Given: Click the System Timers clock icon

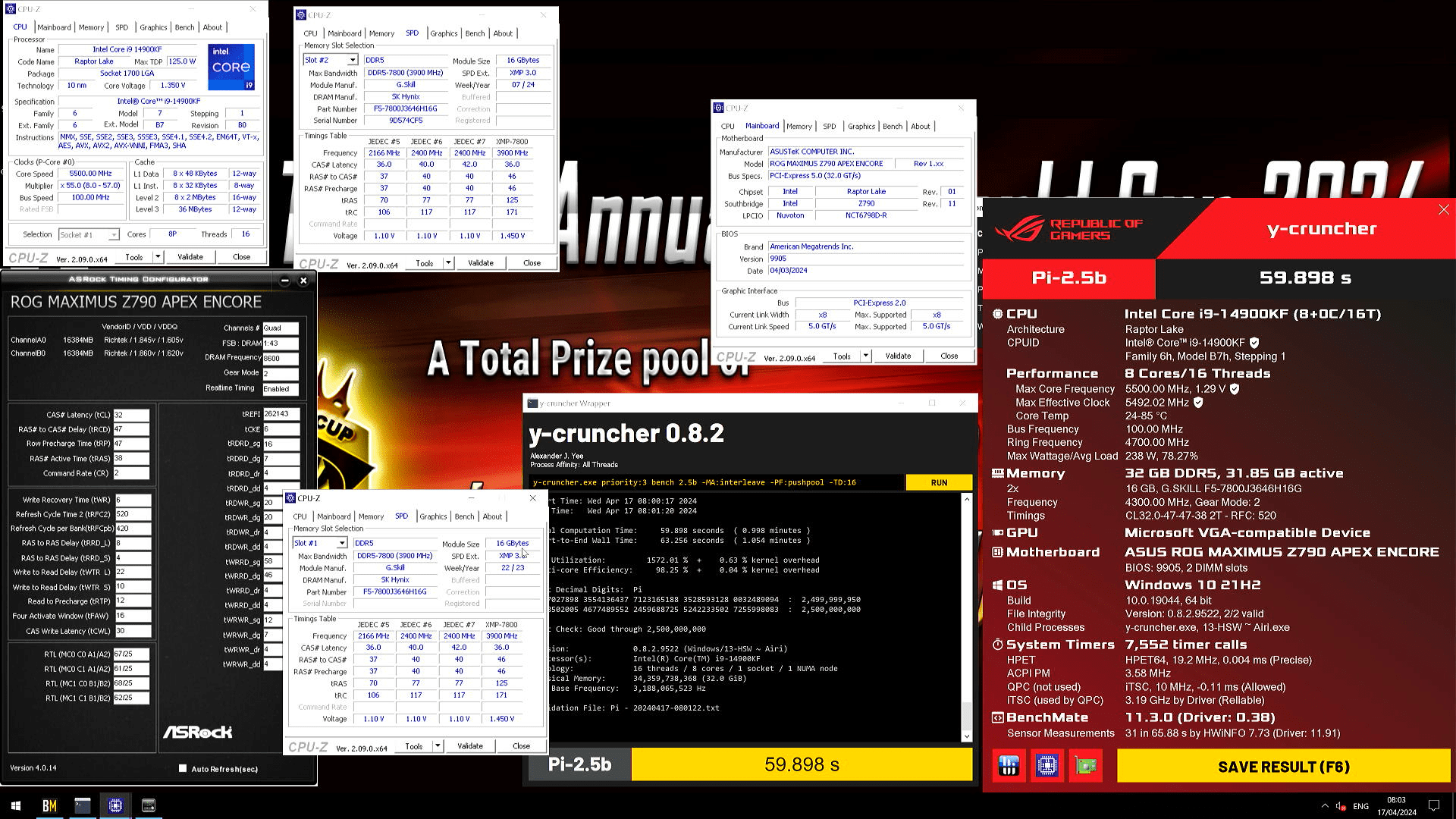Looking at the screenshot, I should (998, 645).
